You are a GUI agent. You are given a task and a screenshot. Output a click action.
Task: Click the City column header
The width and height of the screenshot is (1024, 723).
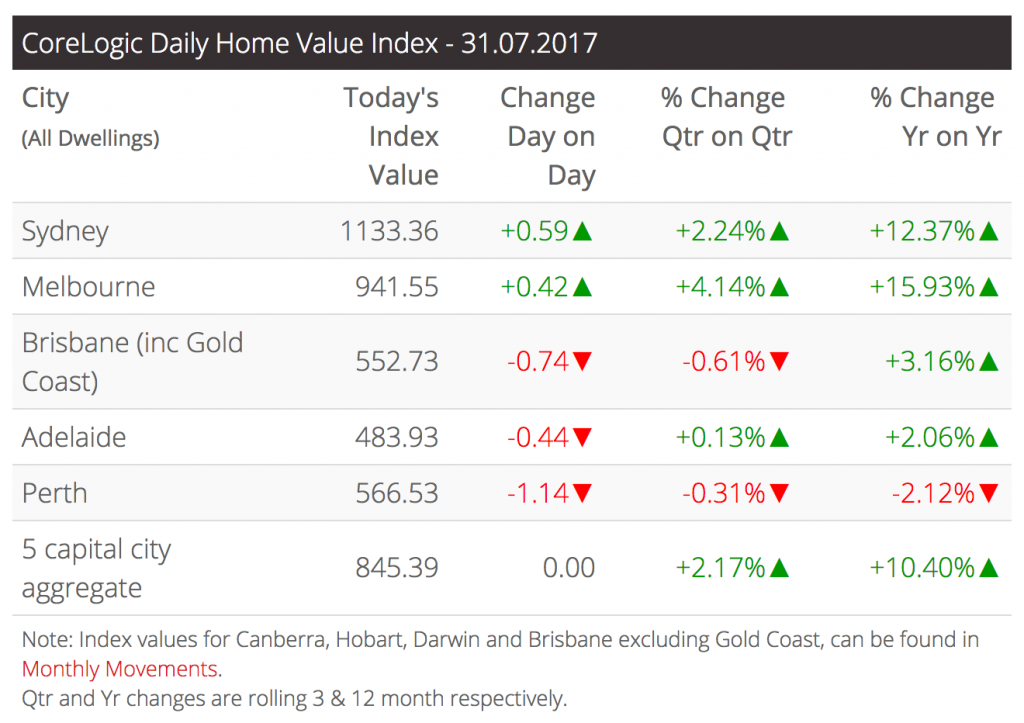tap(46, 99)
